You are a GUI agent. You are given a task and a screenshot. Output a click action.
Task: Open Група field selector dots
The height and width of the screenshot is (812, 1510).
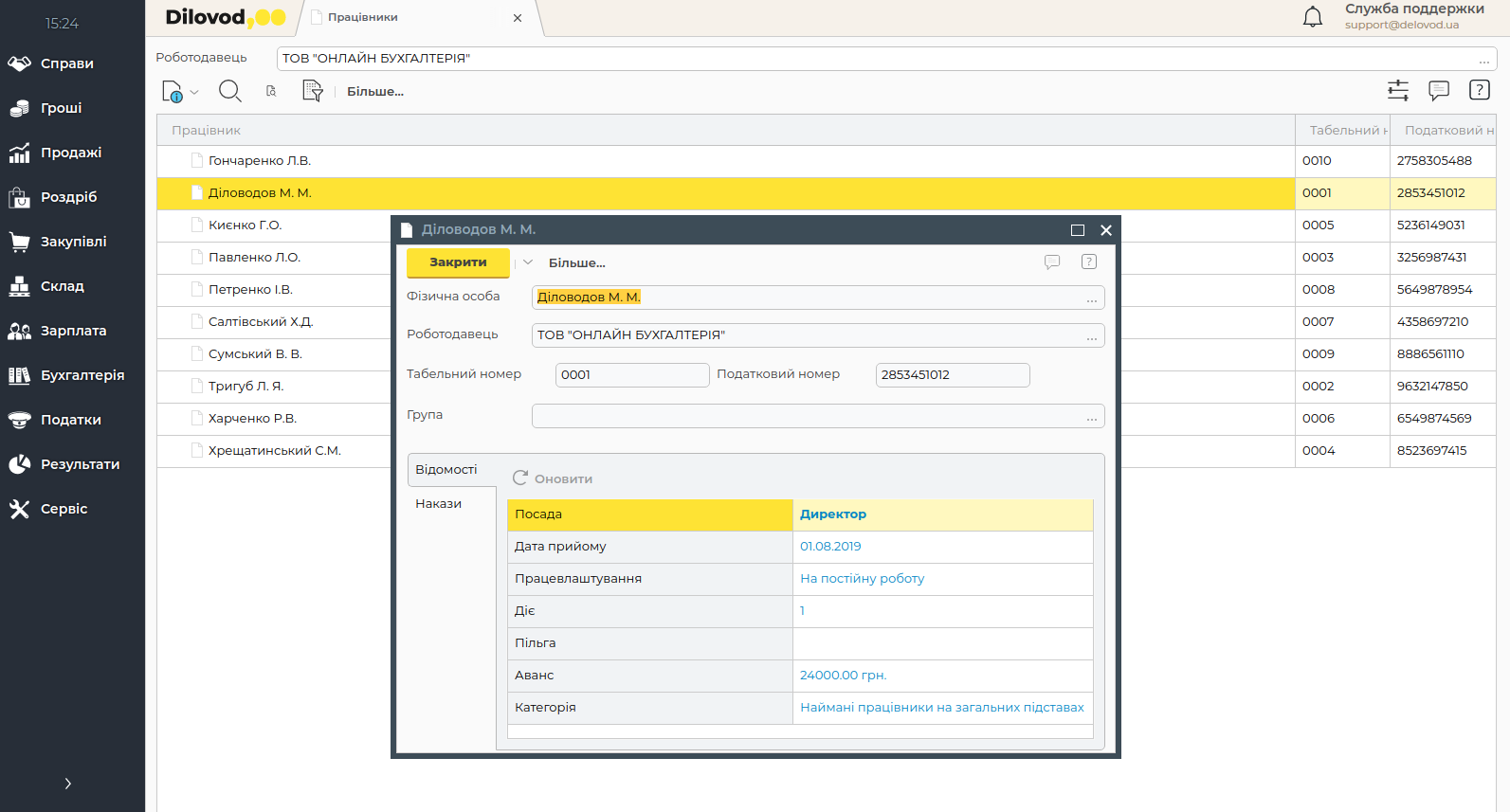tap(1092, 417)
